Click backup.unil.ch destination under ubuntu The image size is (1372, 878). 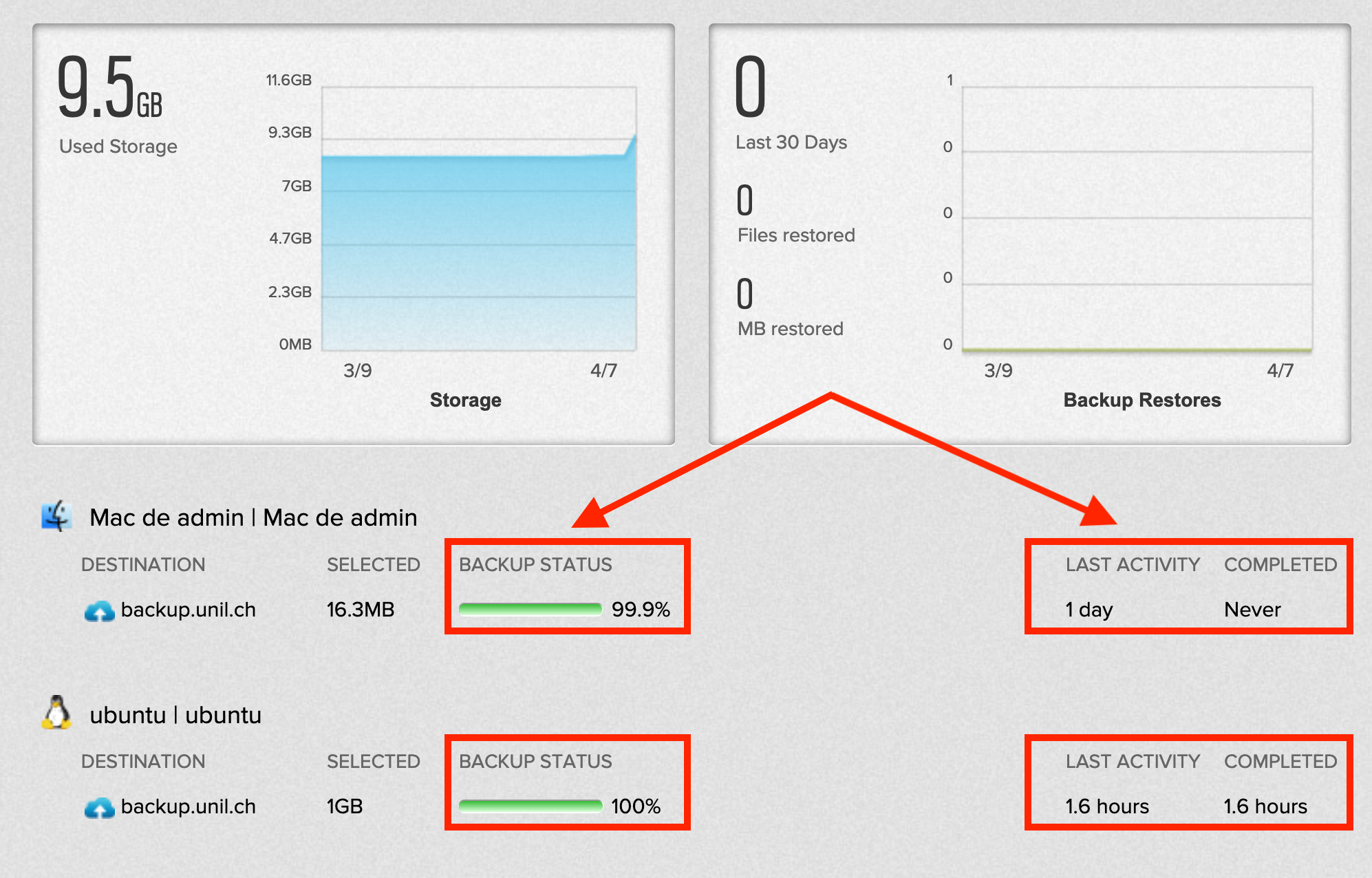tap(188, 806)
